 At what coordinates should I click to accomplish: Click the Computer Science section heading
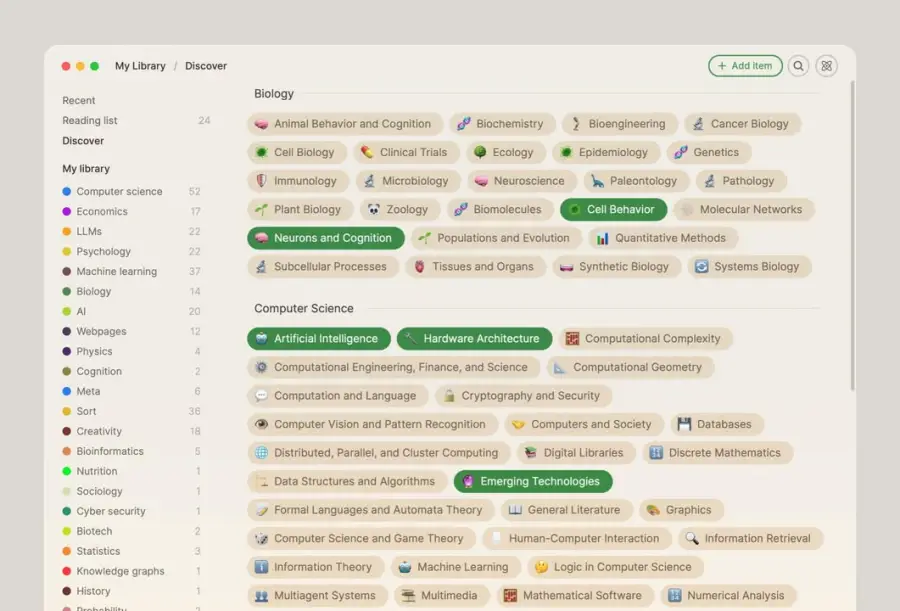click(x=304, y=308)
